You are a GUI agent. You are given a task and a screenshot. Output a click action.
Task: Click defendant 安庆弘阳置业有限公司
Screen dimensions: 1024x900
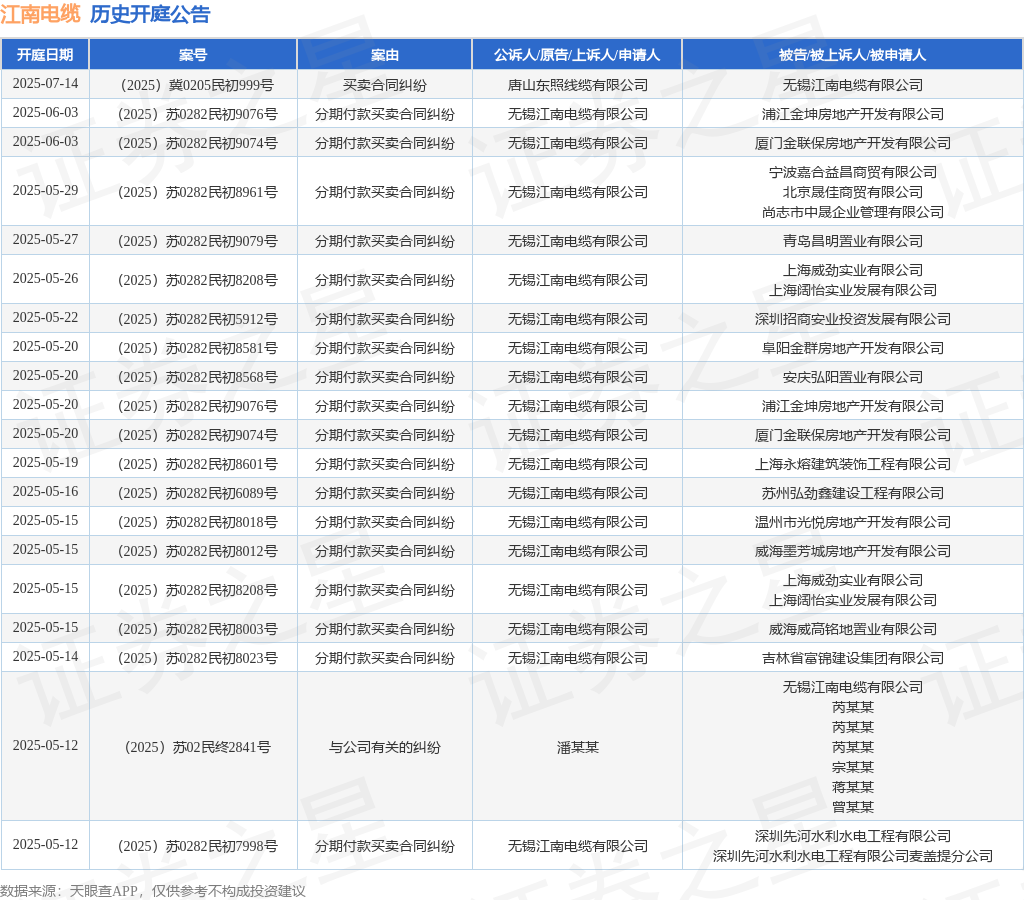tap(853, 377)
